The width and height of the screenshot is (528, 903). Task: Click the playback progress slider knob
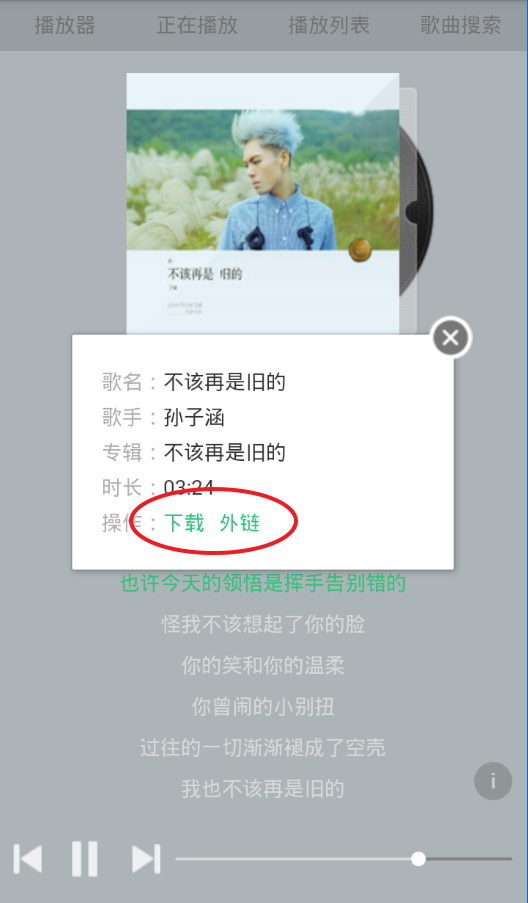click(419, 859)
